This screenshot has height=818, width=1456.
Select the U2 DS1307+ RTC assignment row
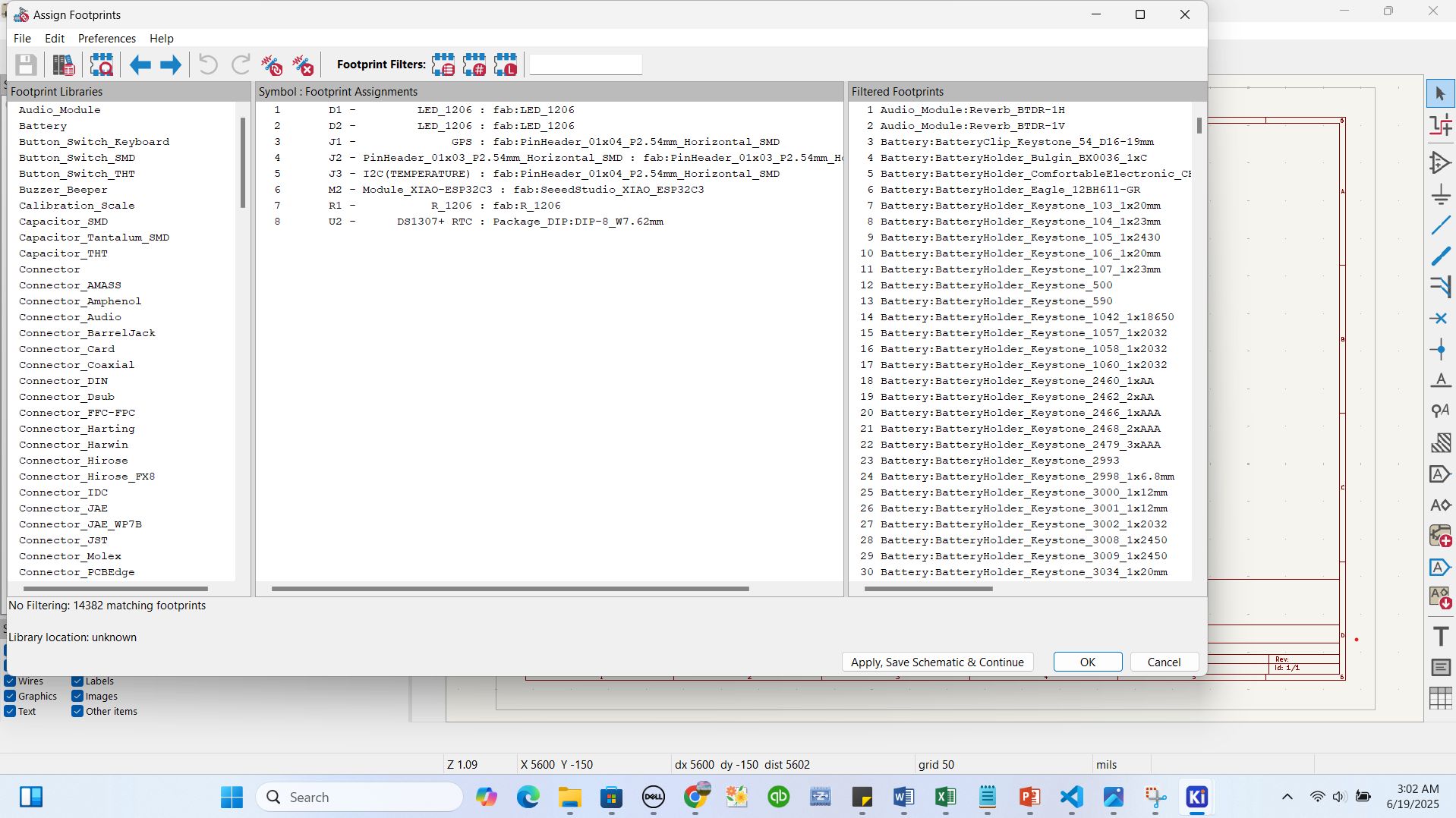[549, 222]
